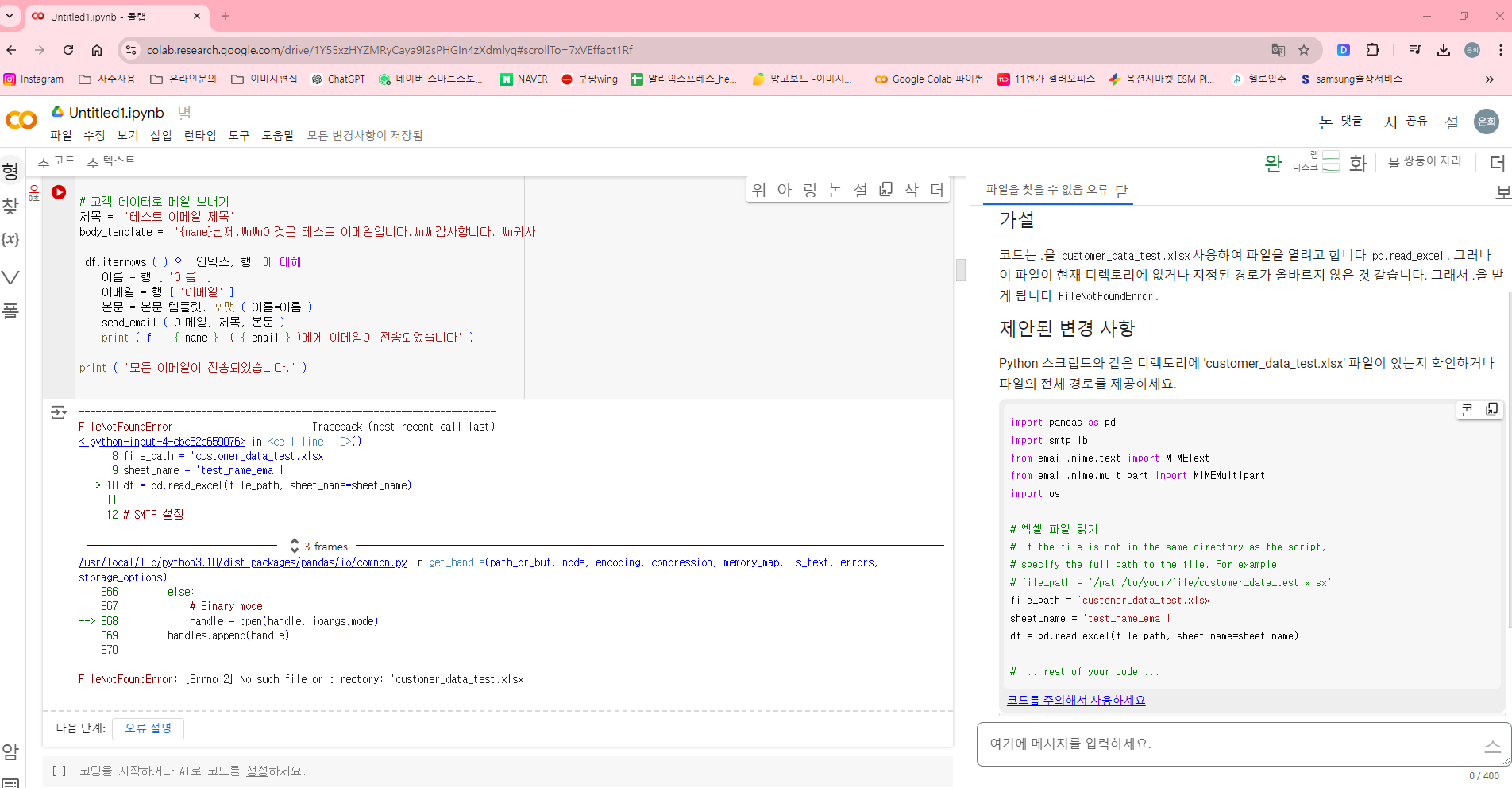Open notebook settings icon 설 in header
The width and height of the screenshot is (1512, 788).
click(x=1452, y=122)
